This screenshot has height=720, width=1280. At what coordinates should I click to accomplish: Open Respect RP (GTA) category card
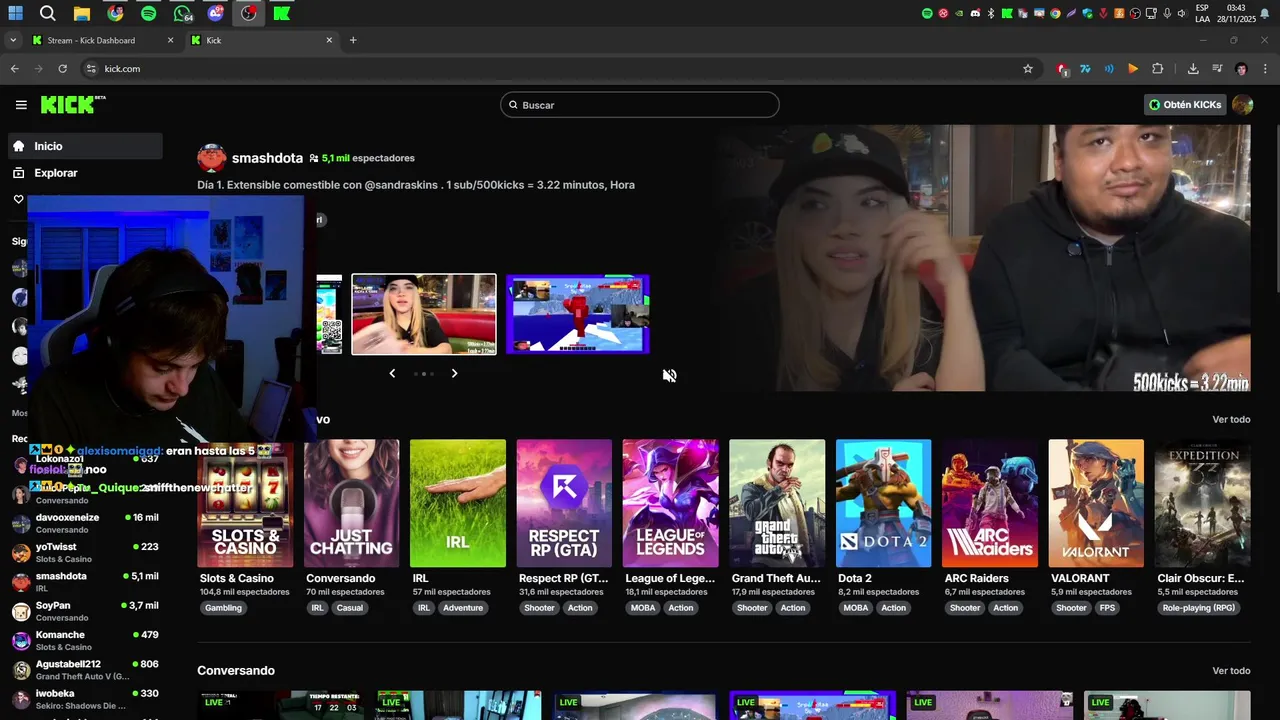point(564,503)
